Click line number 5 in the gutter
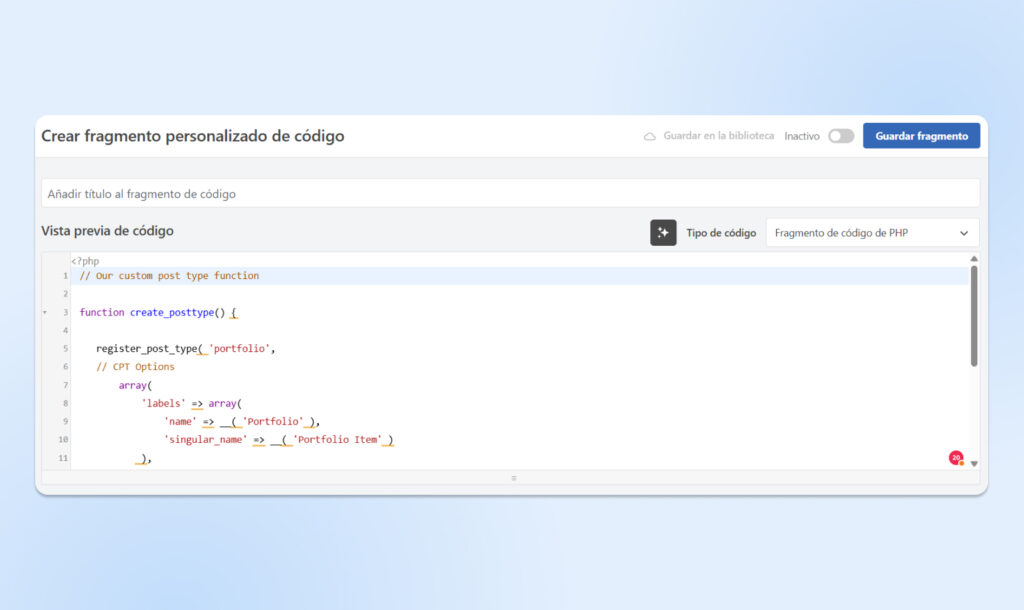 (x=64, y=349)
